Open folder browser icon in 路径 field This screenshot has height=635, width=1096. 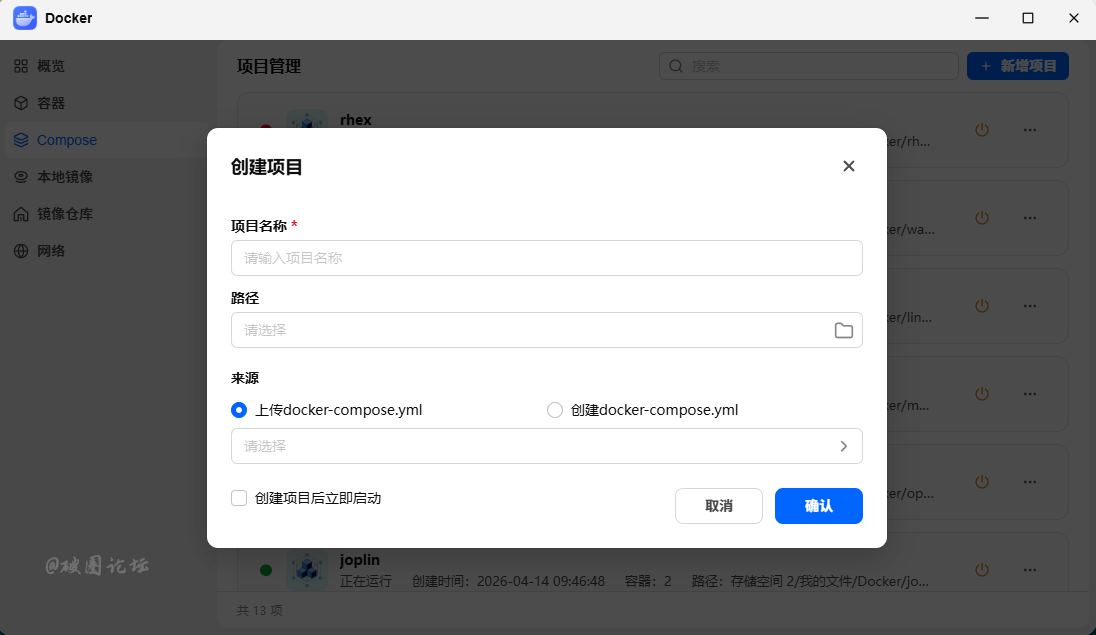(x=844, y=330)
